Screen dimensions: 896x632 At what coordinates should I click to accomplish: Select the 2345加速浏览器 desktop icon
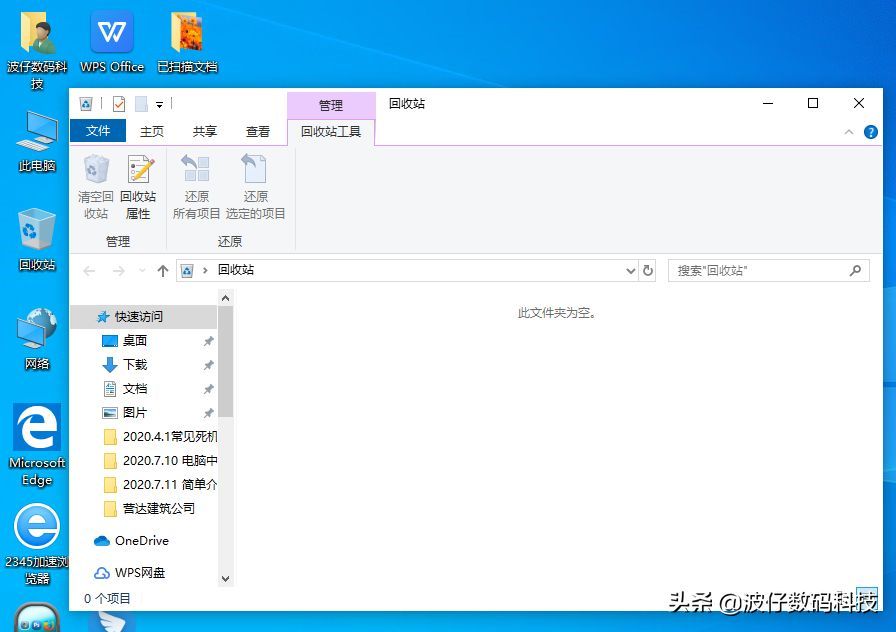click(37, 545)
